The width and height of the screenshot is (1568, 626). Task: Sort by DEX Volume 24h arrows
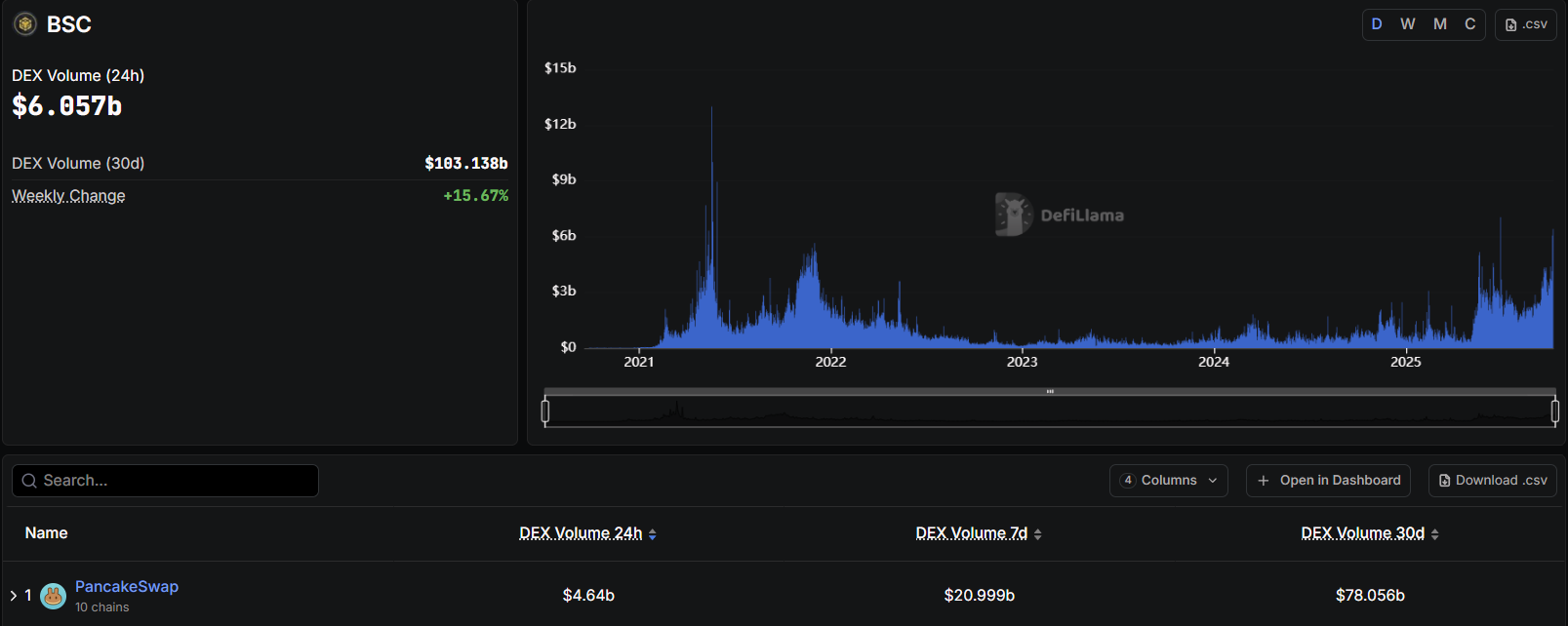(x=653, y=534)
